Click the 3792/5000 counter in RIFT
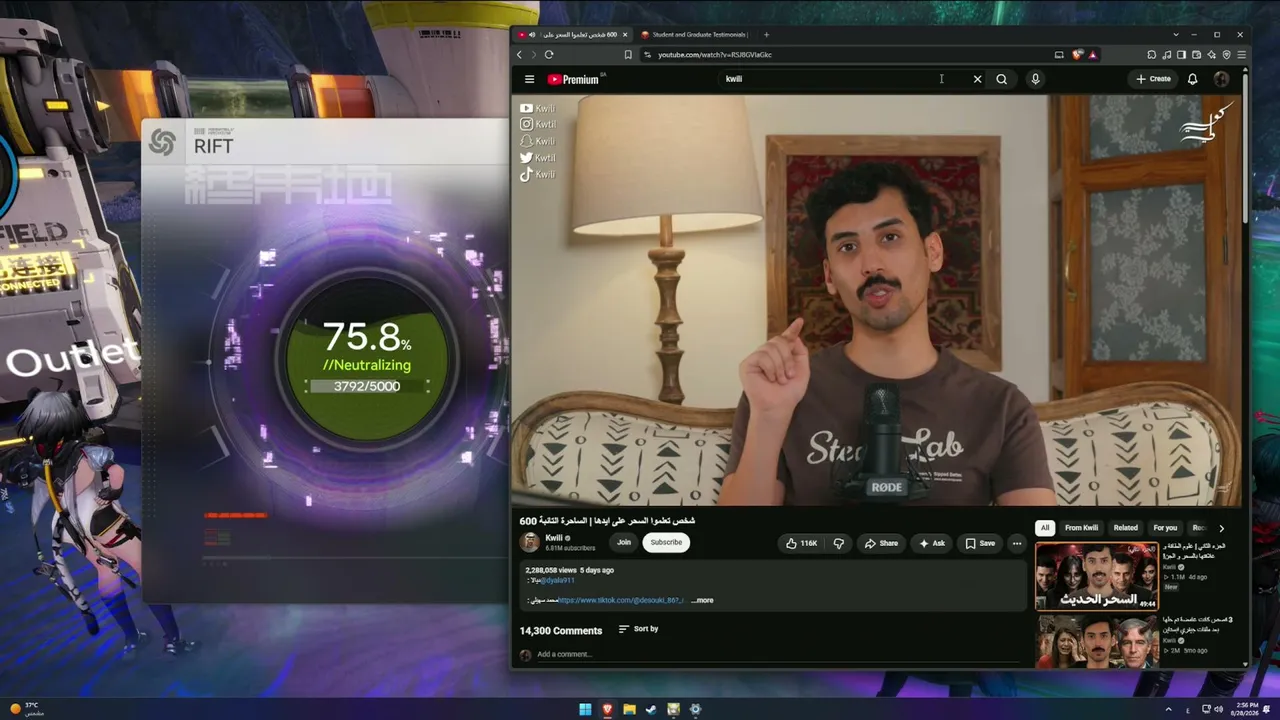This screenshot has width=1280, height=720. [x=367, y=386]
